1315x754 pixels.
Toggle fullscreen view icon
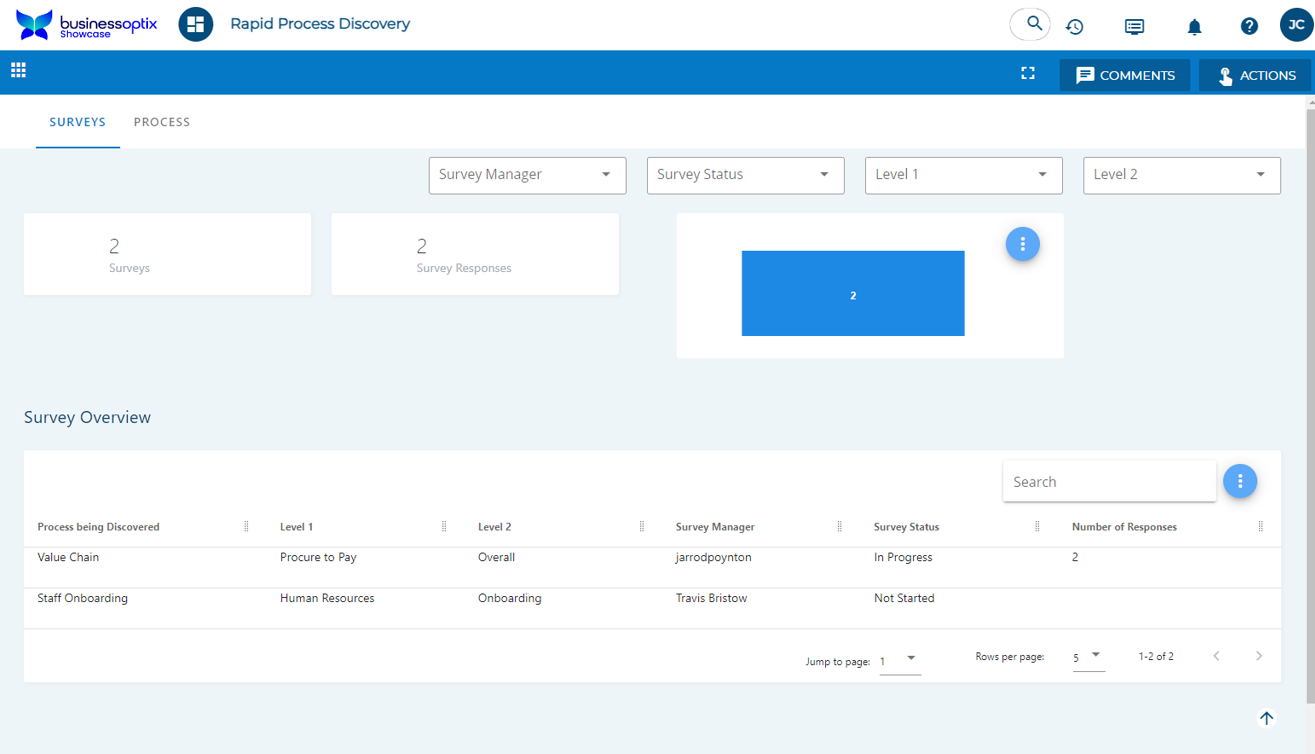[x=1028, y=74]
